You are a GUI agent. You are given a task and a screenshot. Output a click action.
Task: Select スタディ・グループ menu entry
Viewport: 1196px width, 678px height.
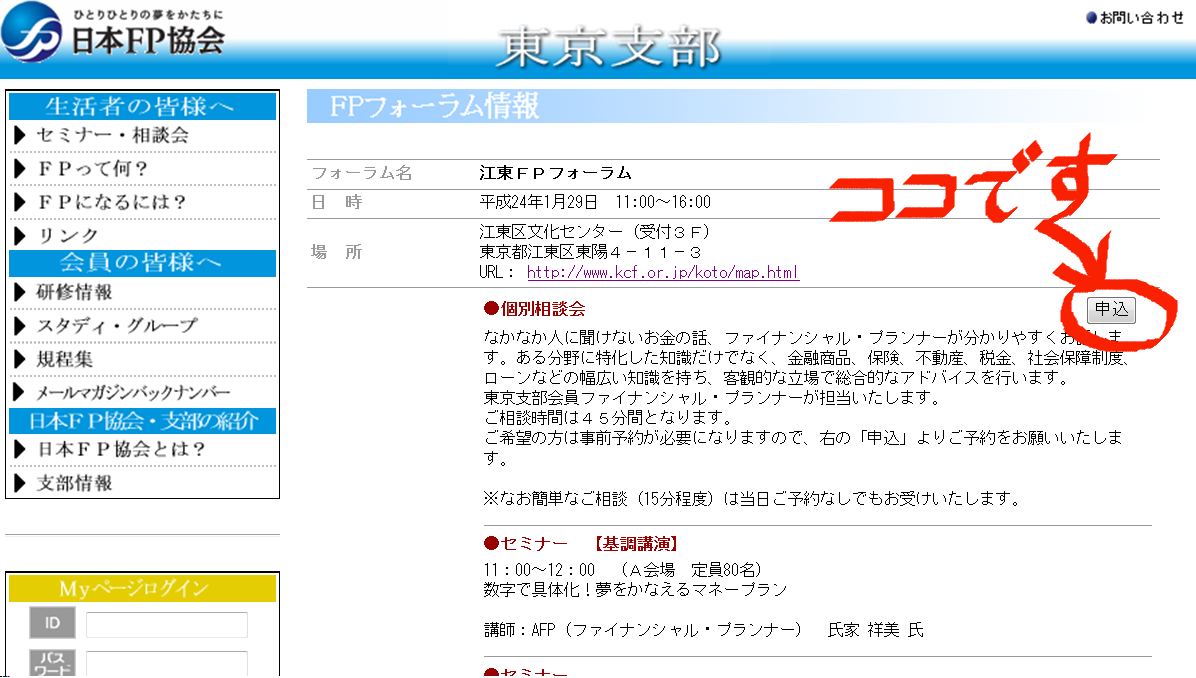click(117, 326)
